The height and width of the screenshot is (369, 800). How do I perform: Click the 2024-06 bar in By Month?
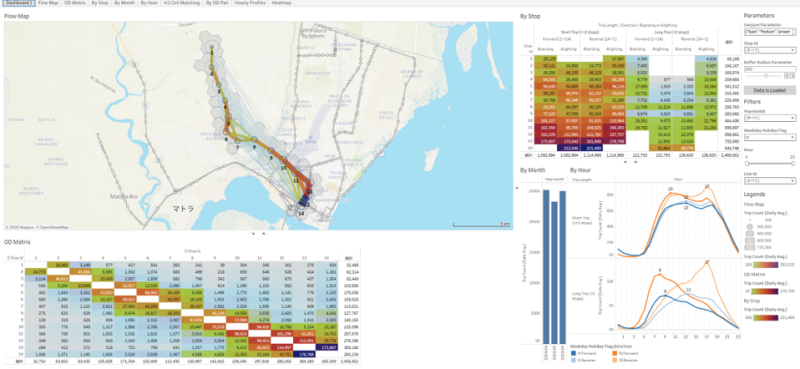(x=562, y=267)
